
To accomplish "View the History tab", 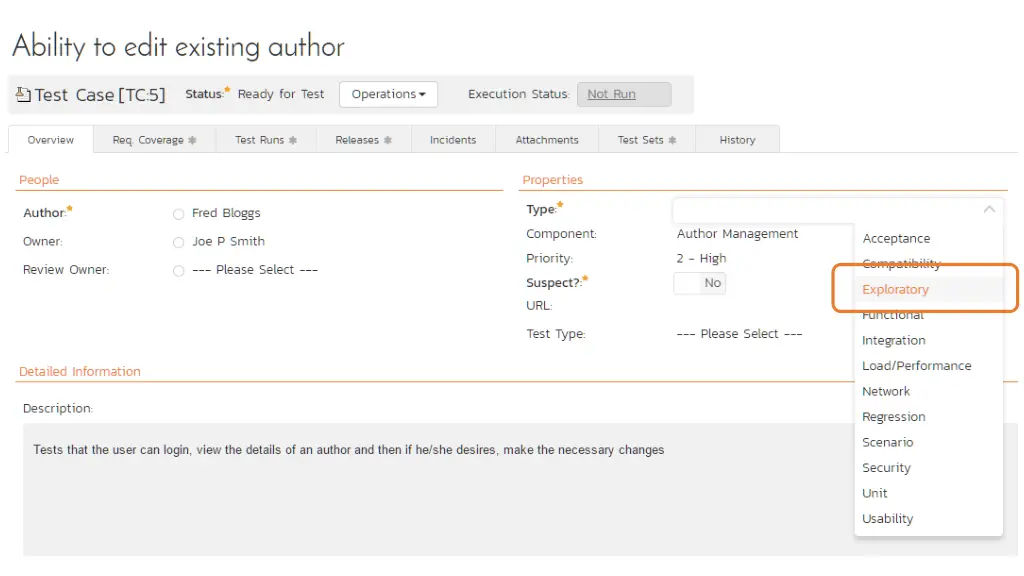I will tap(737, 140).
